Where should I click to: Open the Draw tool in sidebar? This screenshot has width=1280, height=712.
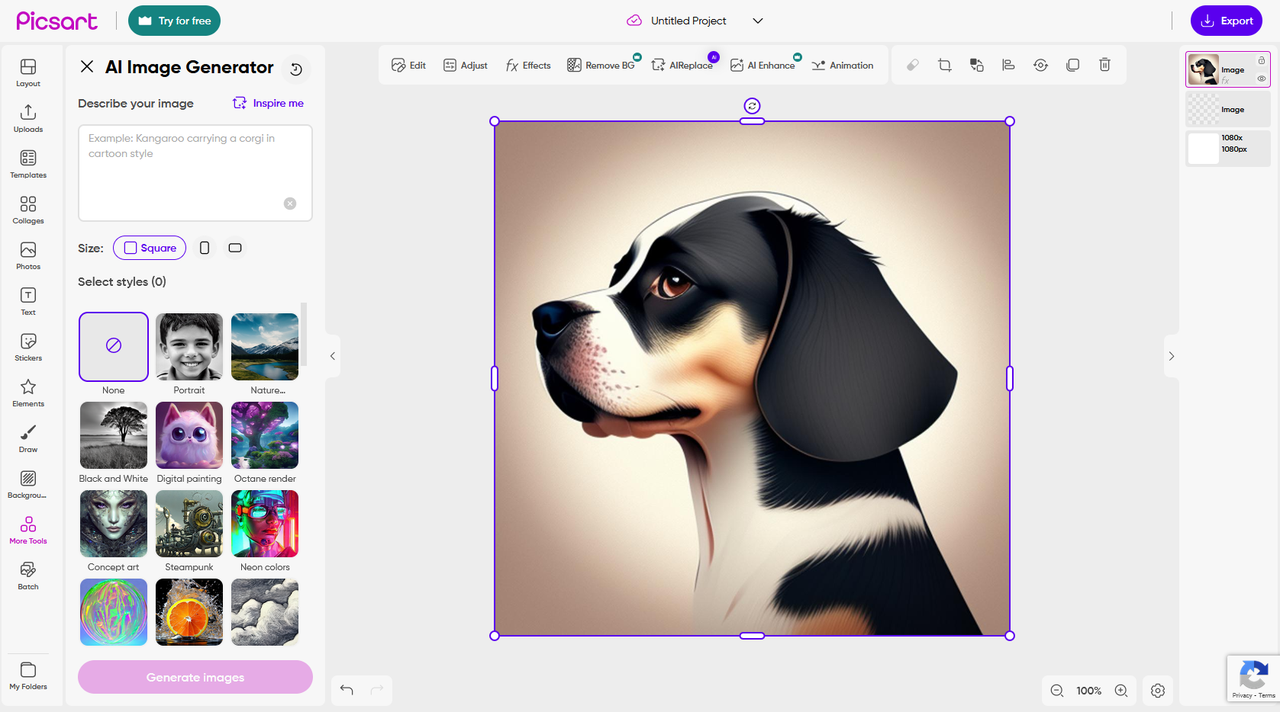(x=28, y=438)
